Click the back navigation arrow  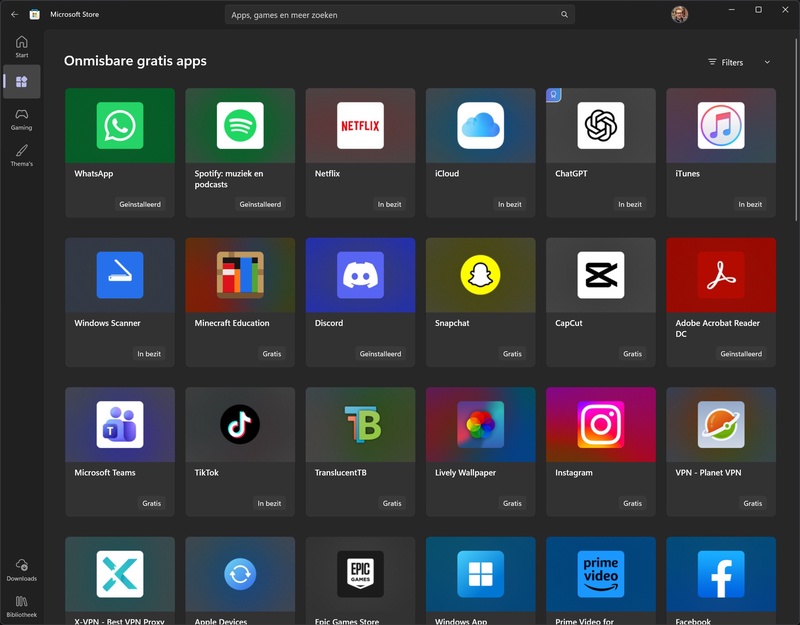tap(13, 13)
